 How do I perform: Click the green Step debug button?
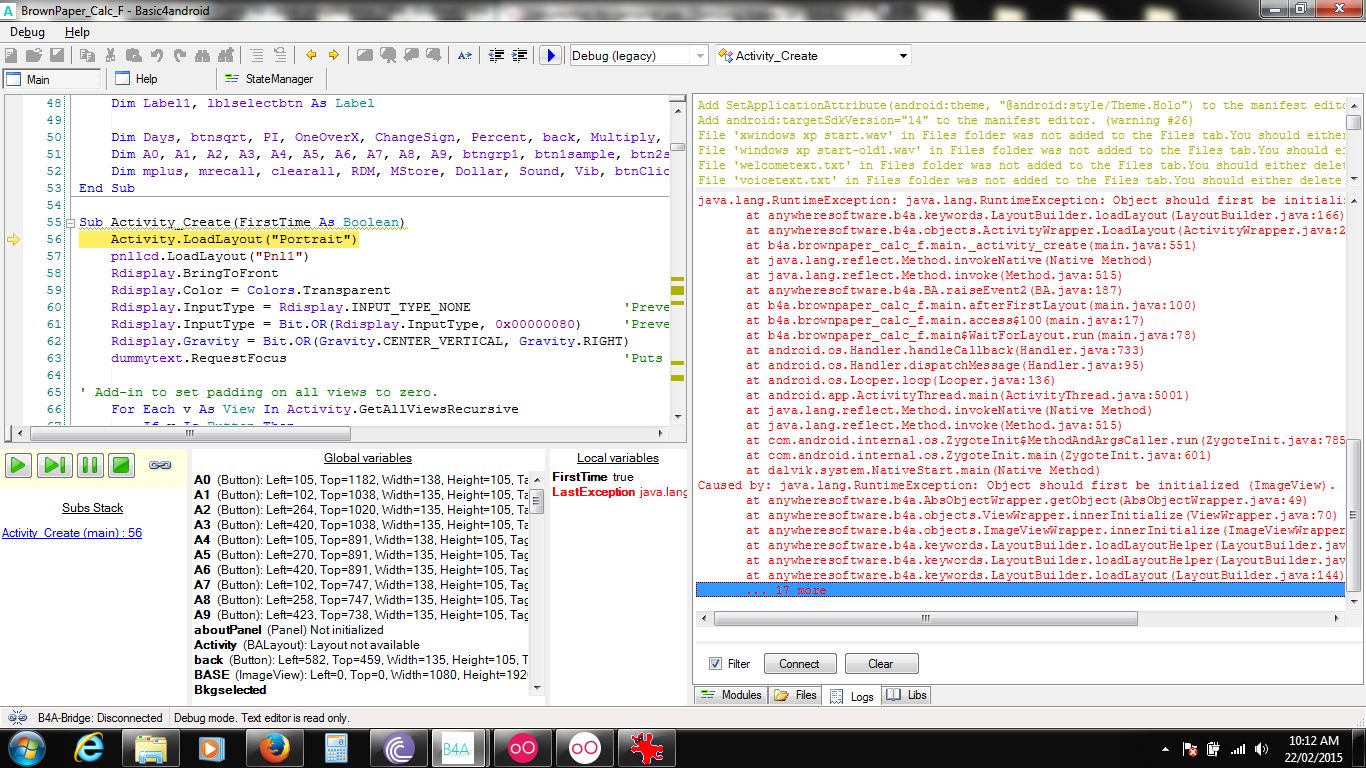click(x=54, y=465)
